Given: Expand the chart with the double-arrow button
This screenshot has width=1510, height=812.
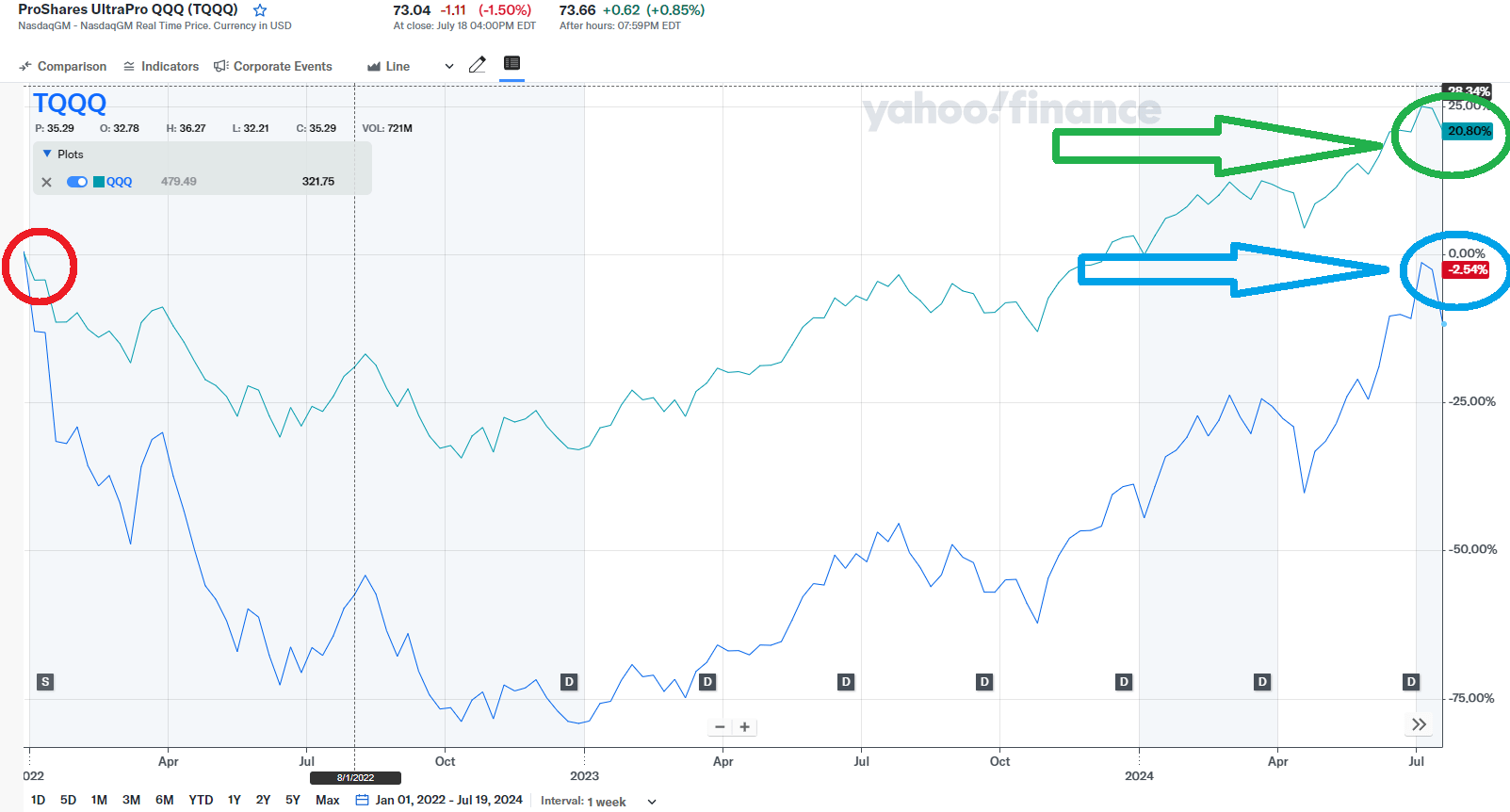Looking at the screenshot, I should pyautogui.click(x=1419, y=723).
